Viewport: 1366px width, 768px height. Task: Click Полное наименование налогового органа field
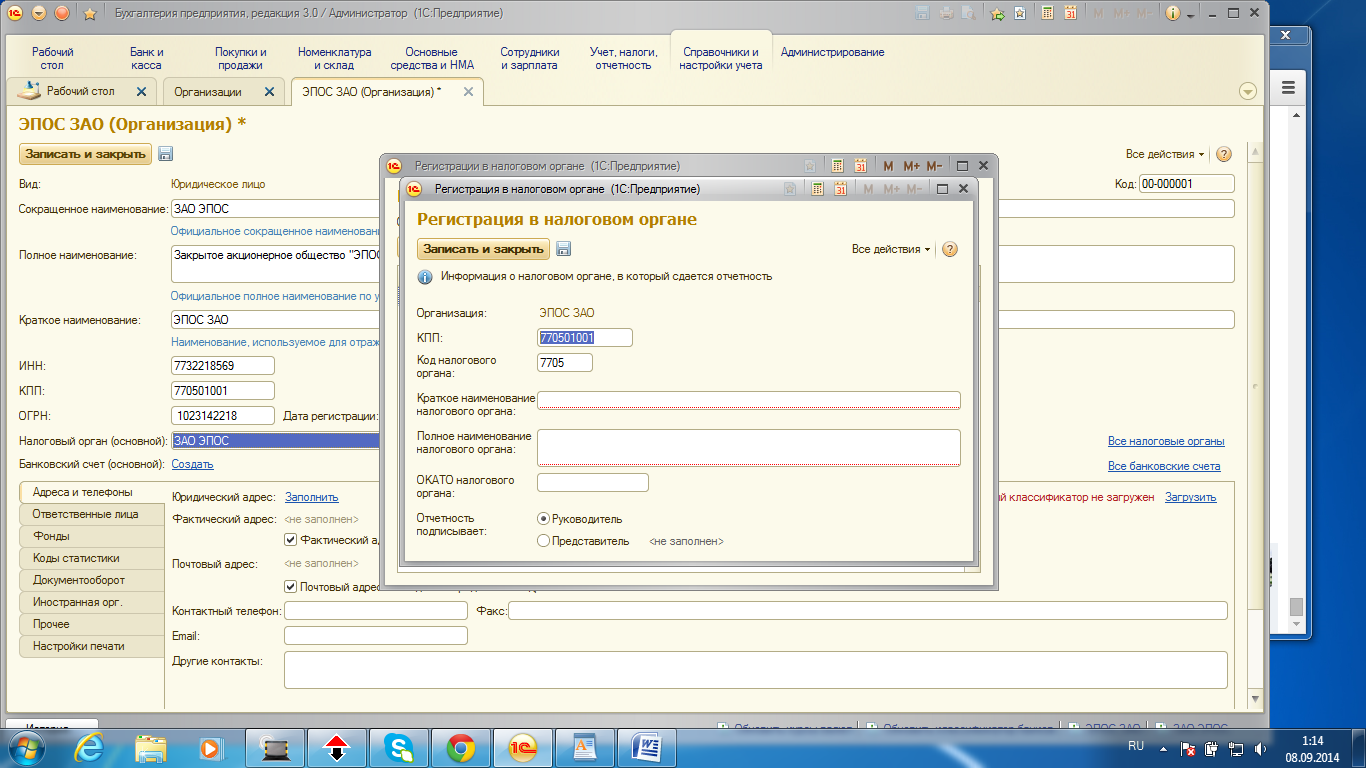tap(749, 447)
